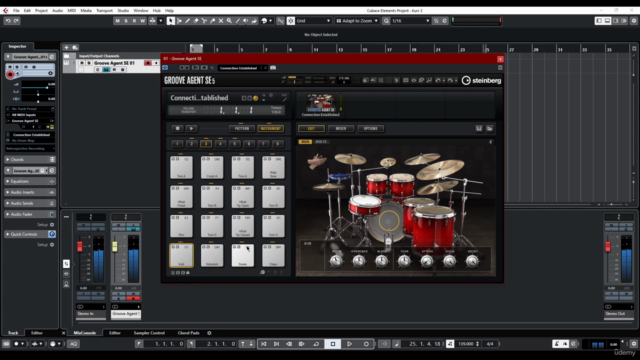Image resolution: width=640 pixels, height=360 pixels.
Task: Click the Snap to grid icon
Action: pos(291,21)
